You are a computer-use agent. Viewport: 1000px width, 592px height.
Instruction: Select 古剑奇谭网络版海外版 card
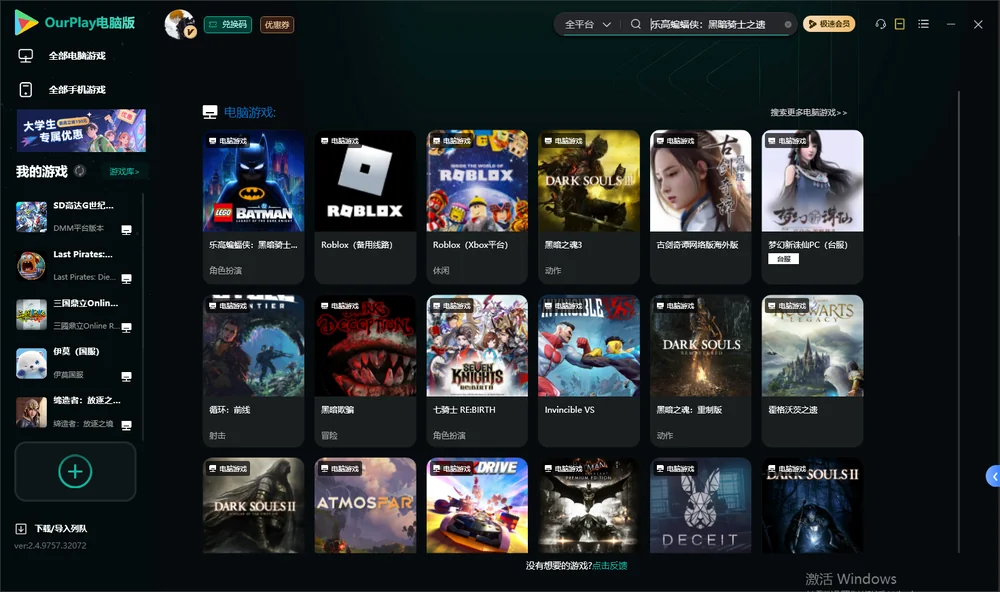click(x=700, y=207)
